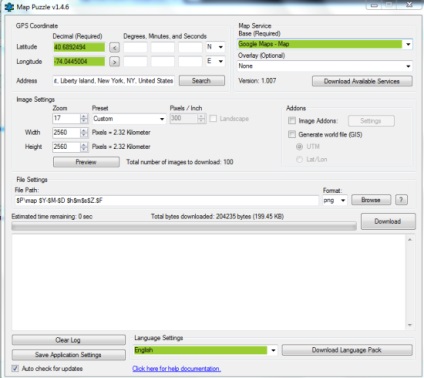Click the Search address button
The height and width of the screenshot is (378, 424).
(x=202, y=81)
